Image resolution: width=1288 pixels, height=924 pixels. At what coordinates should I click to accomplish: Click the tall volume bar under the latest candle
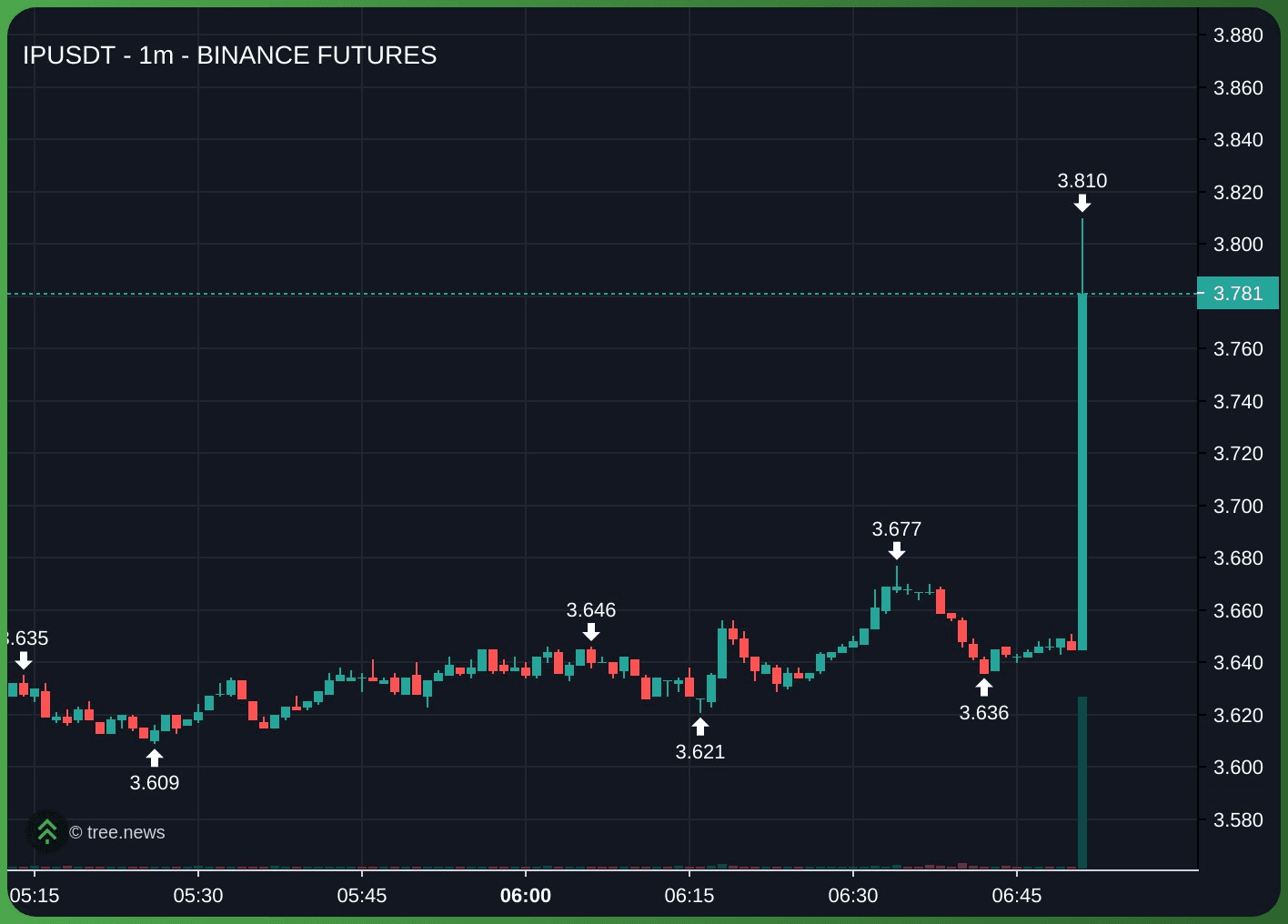[x=1082, y=782]
